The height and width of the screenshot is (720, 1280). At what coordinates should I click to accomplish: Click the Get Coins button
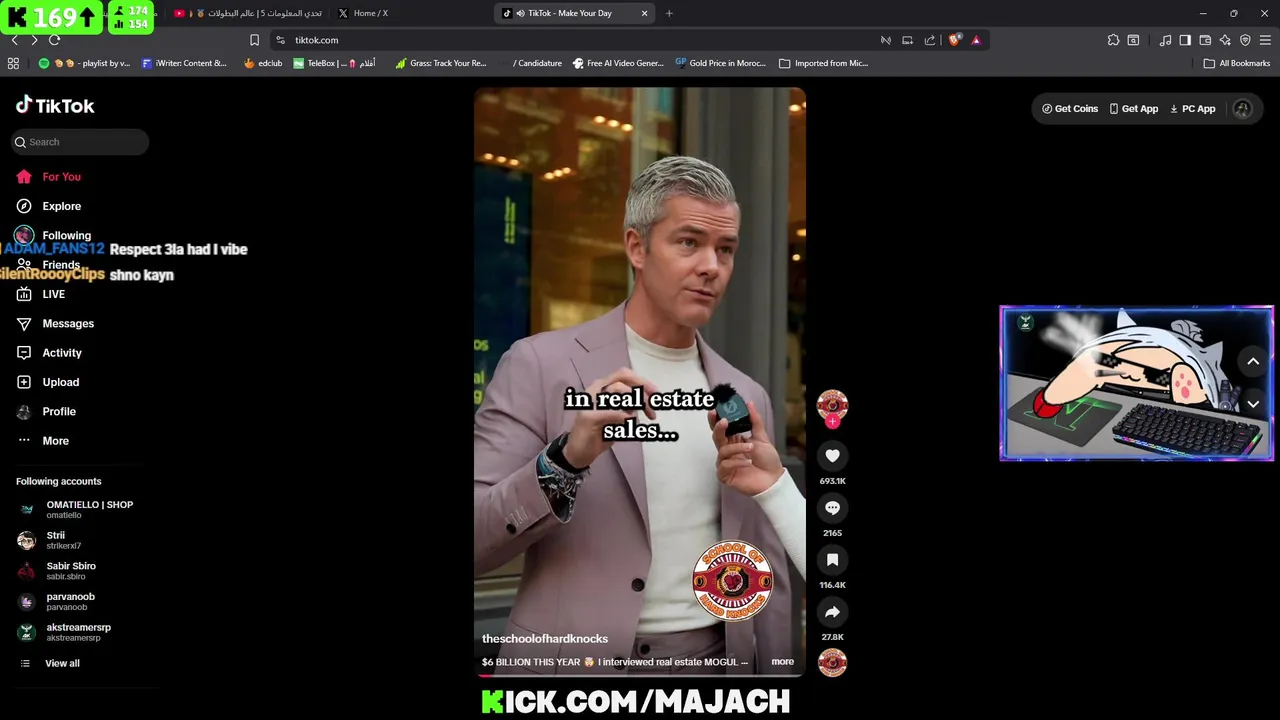1070,109
